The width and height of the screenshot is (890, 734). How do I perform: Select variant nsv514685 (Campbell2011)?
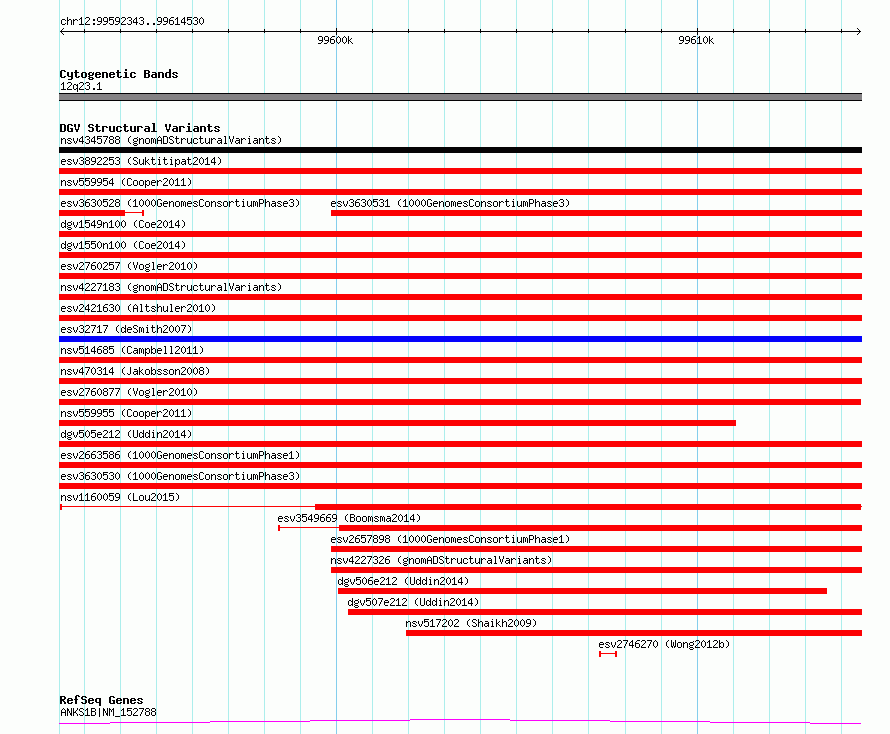pos(132,350)
